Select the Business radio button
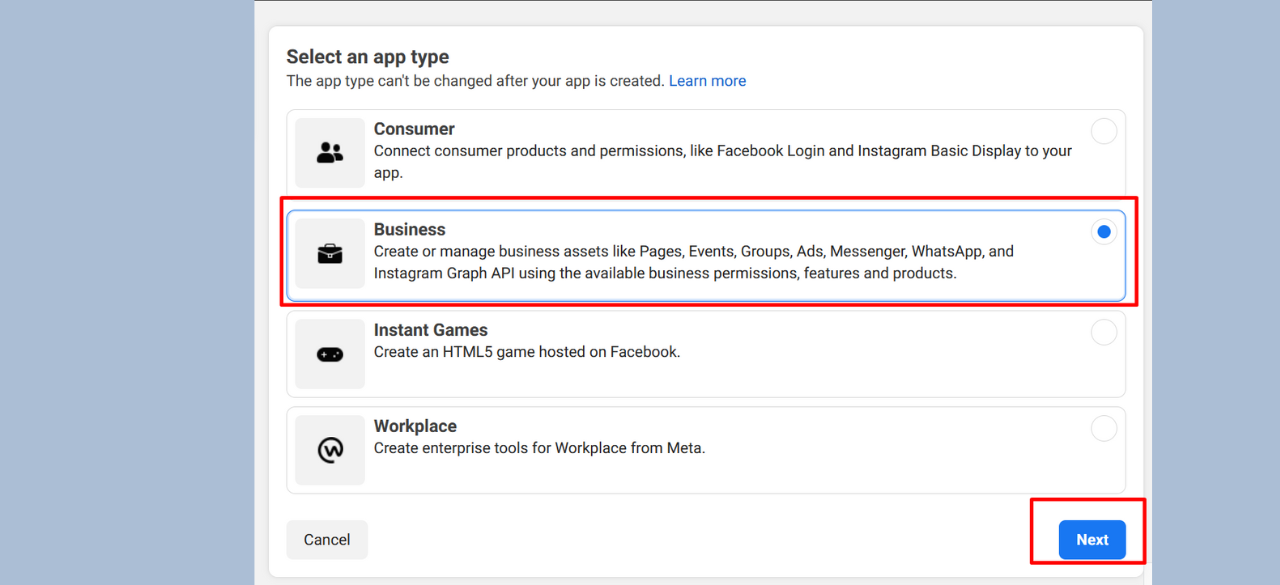This screenshot has height=585, width=1280. (1104, 232)
